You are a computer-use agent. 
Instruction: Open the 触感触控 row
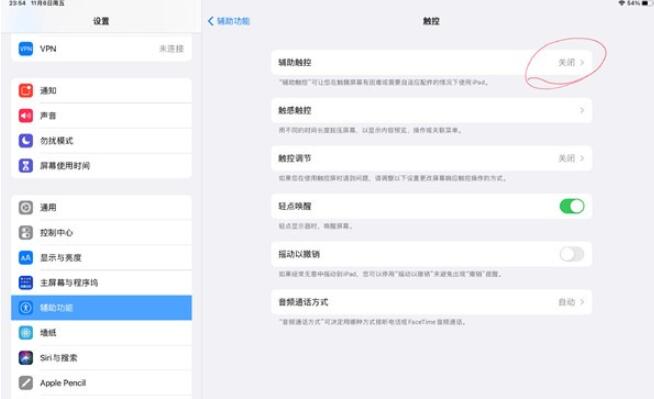point(431,110)
